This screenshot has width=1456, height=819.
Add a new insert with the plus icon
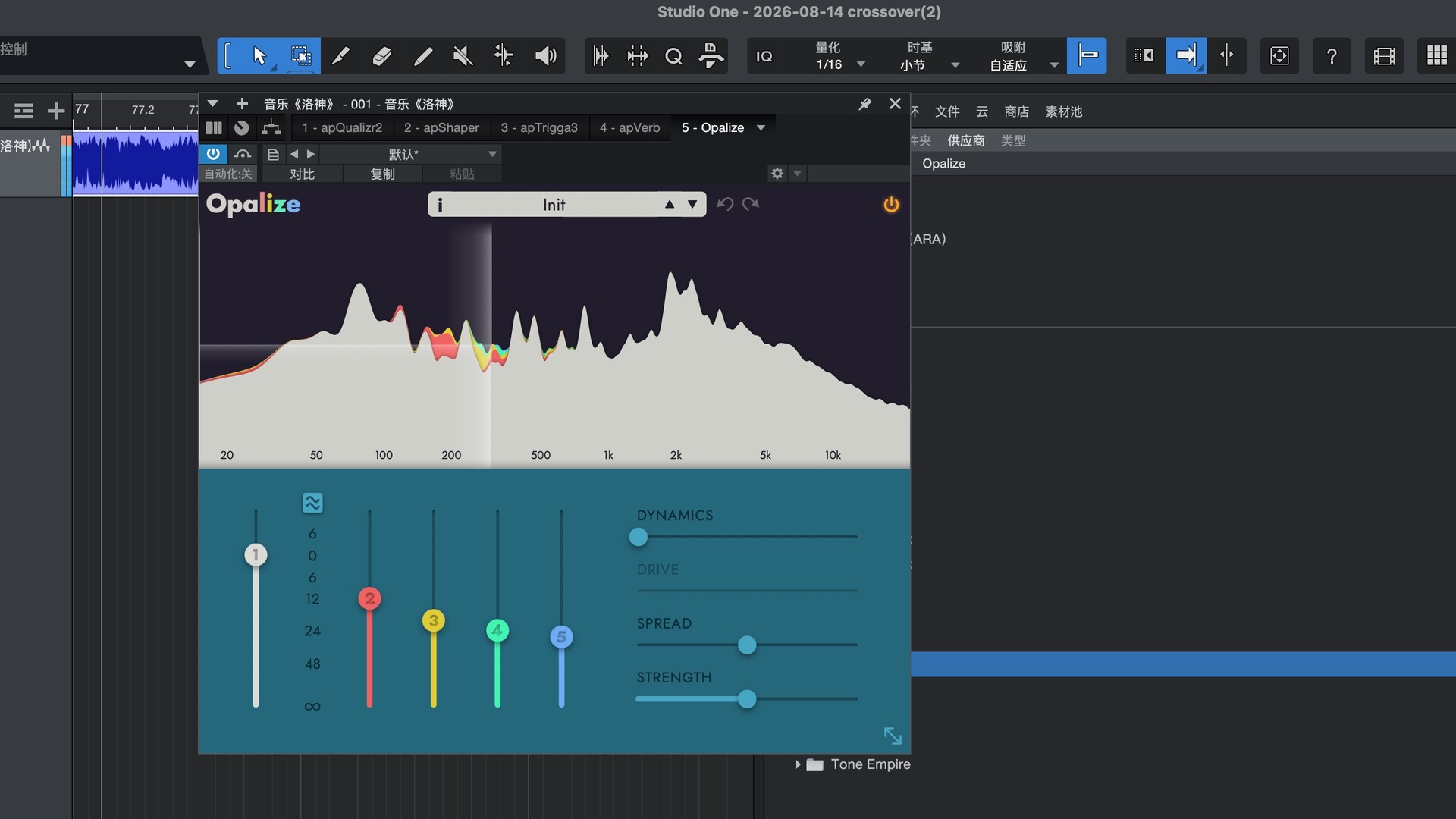click(242, 104)
